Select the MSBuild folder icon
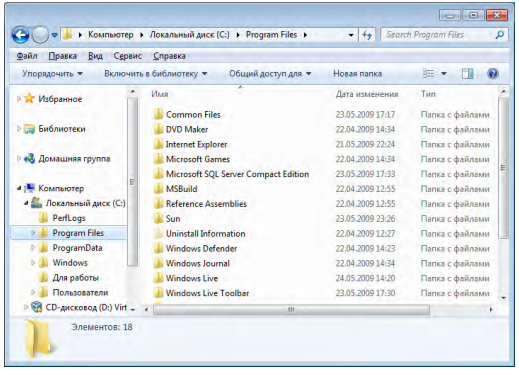Viewport: 519px width, 370px height. point(158,189)
